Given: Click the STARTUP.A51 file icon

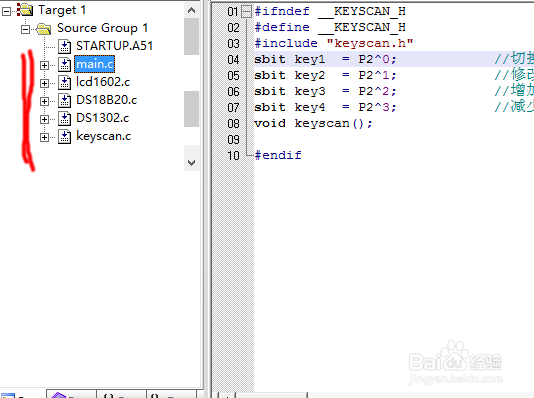Looking at the screenshot, I should click(64, 47).
